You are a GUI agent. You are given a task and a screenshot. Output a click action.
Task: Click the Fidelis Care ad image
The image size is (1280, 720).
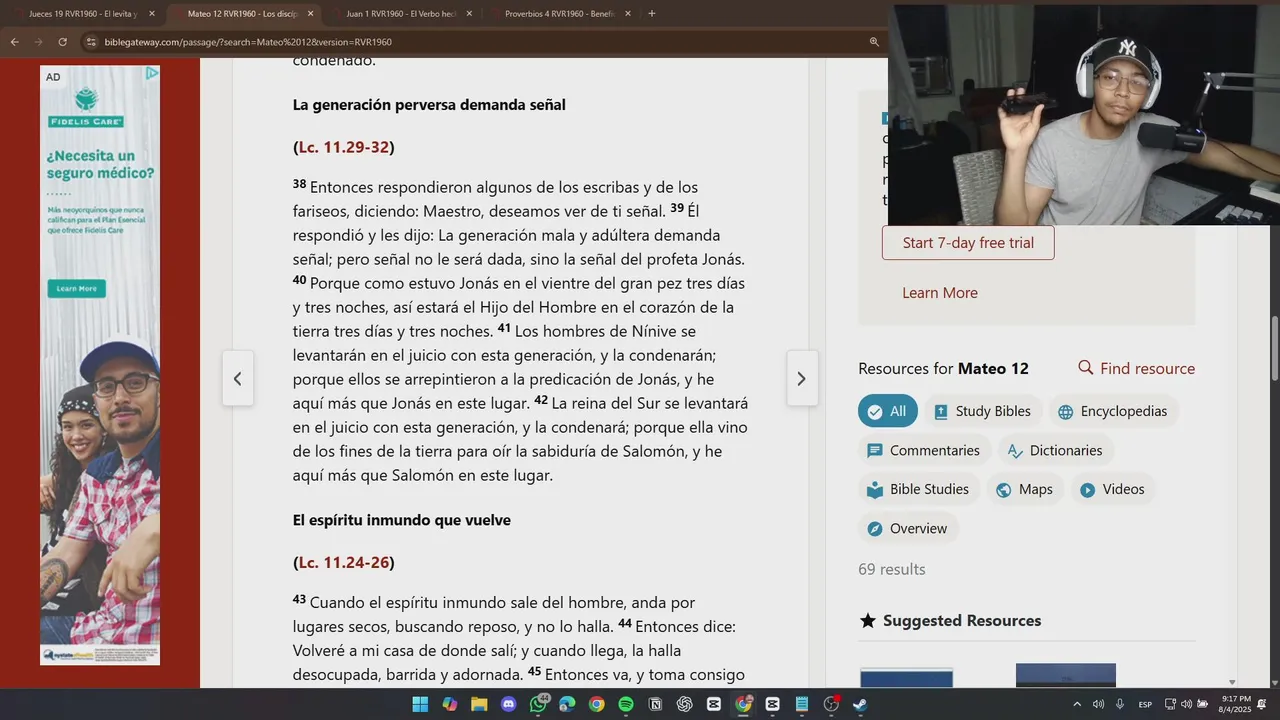tap(100, 365)
